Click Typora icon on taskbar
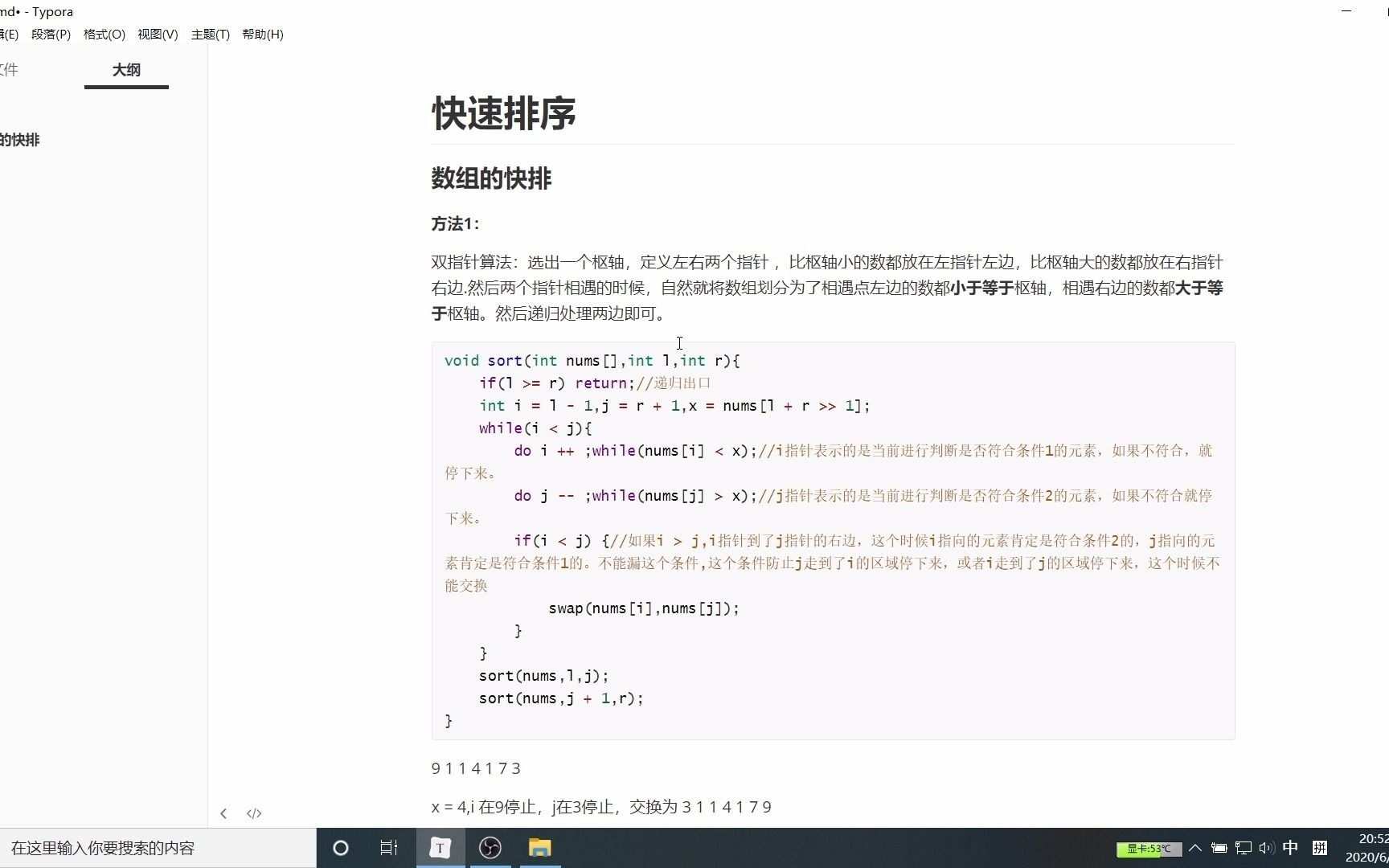The width and height of the screenshot is (1389, 868). pyautogui.click(x=440, y=848)
